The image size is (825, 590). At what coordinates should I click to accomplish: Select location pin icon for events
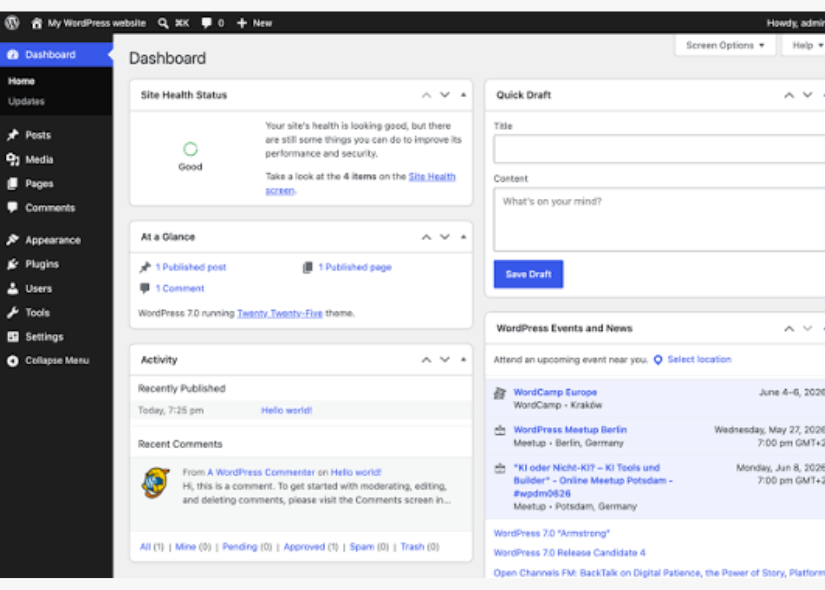(x=658, y=359)
